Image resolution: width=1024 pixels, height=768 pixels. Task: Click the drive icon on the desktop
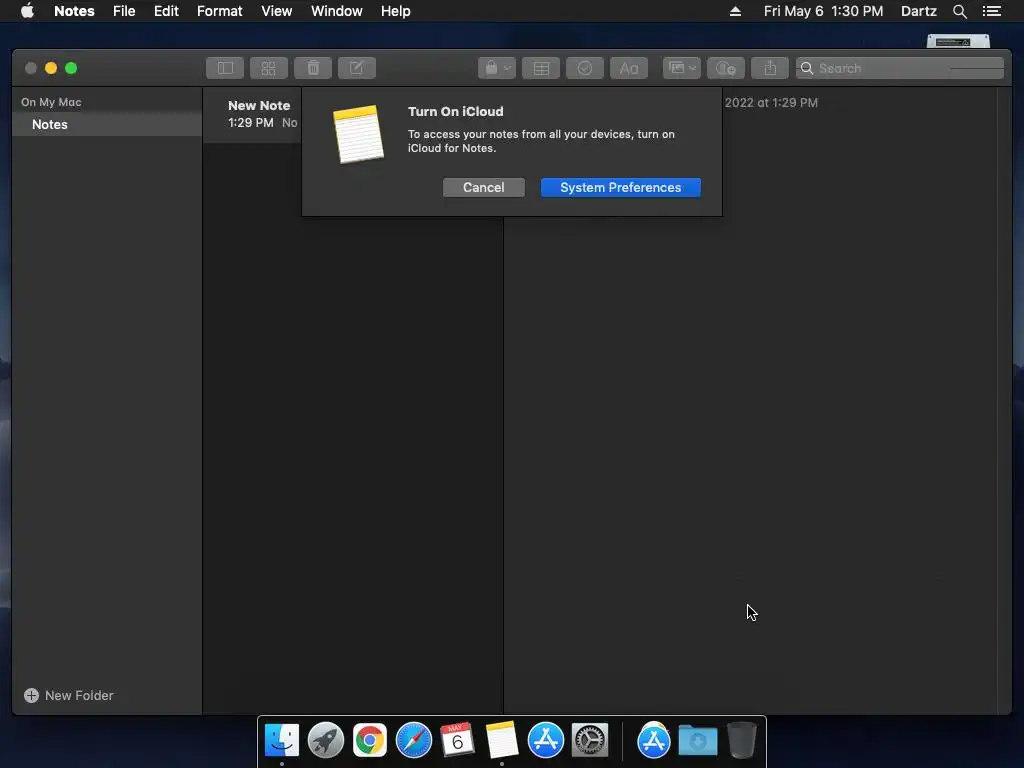click(958, 41)
